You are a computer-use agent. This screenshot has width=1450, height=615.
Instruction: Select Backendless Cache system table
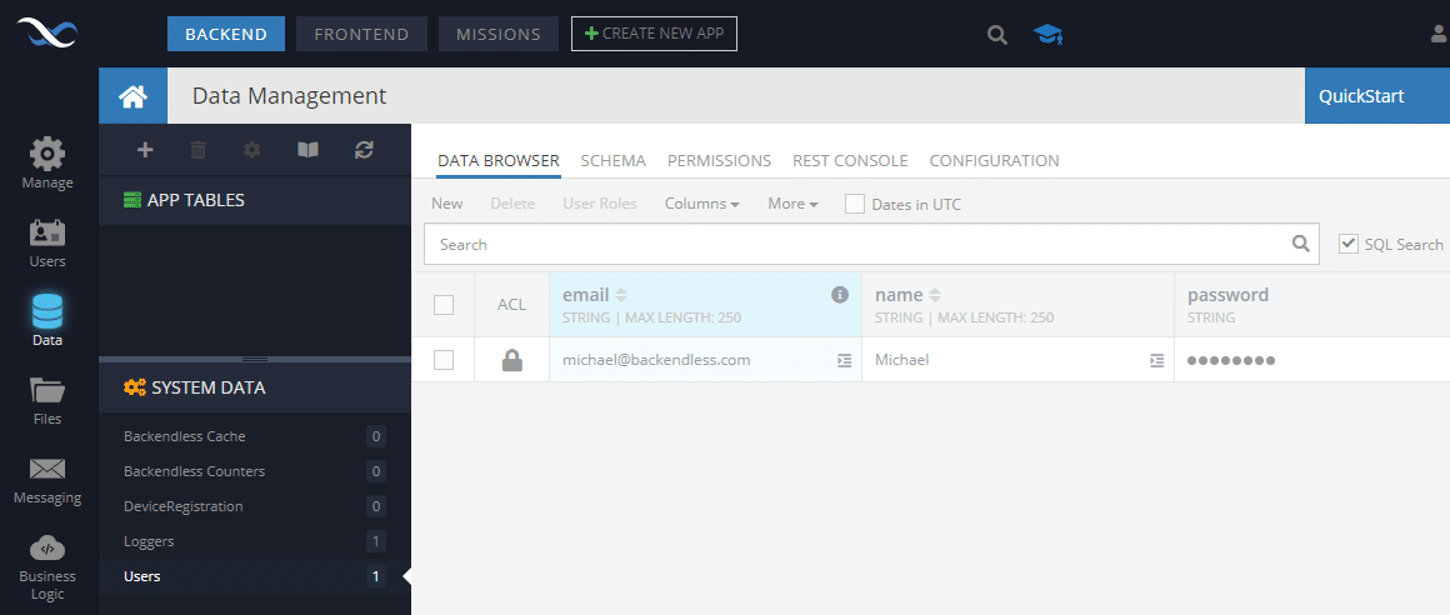pyautogui.click(x=254, y=436)
